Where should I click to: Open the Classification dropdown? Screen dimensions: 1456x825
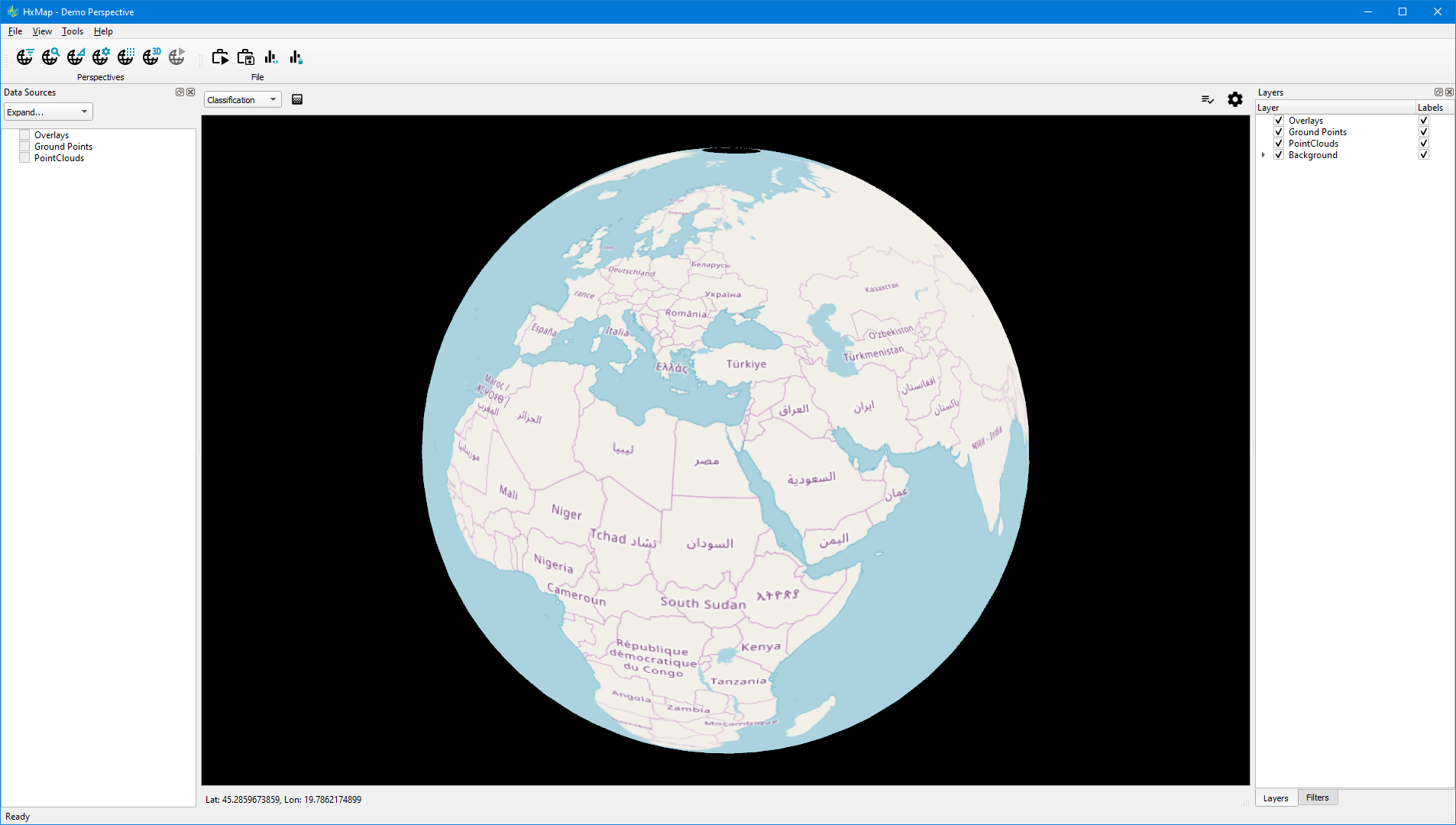click(x=242, y=100)
